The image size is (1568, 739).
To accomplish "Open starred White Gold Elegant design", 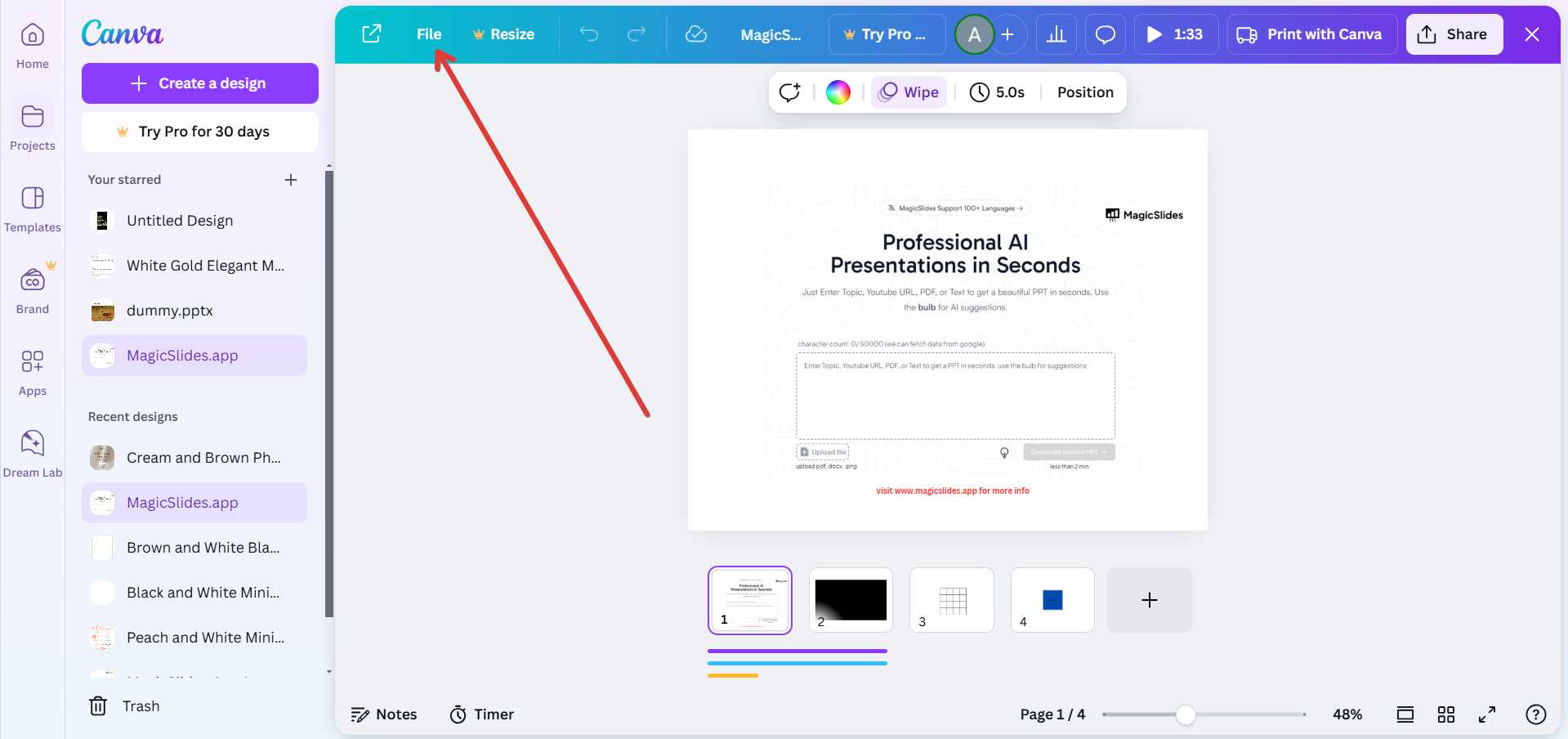I will point(194,266).
